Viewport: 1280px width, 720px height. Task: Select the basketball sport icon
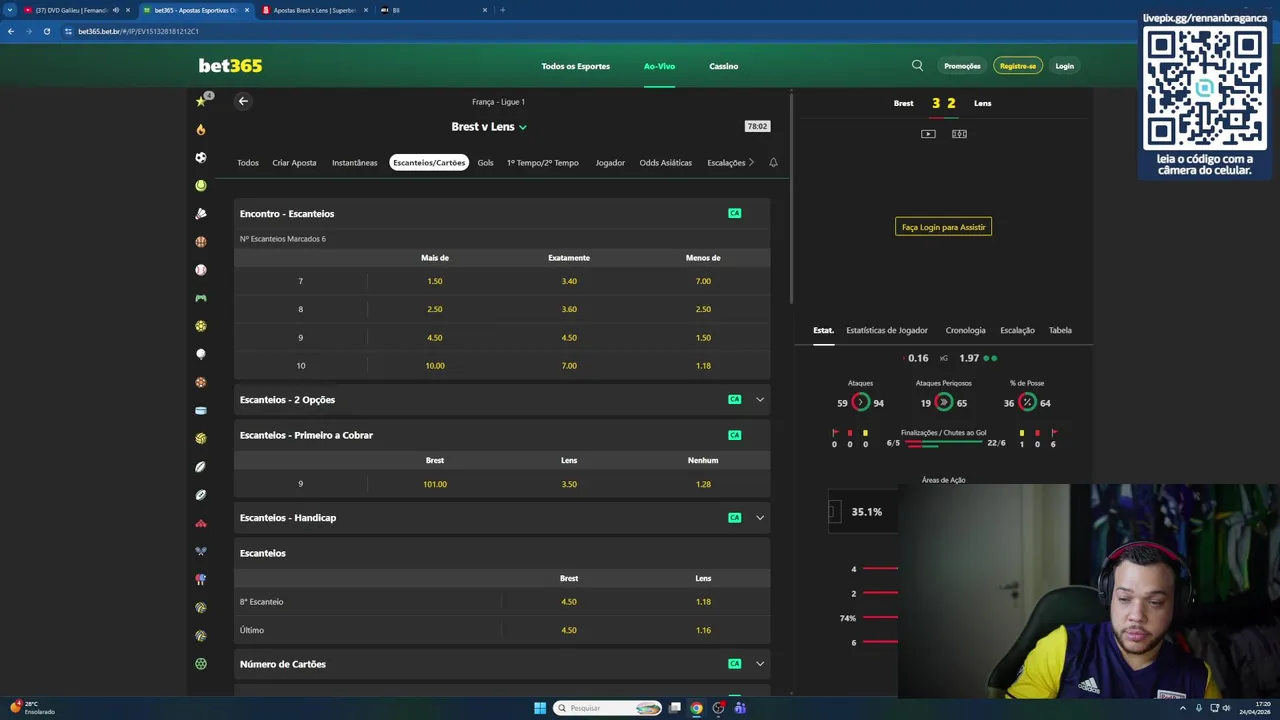201,241
